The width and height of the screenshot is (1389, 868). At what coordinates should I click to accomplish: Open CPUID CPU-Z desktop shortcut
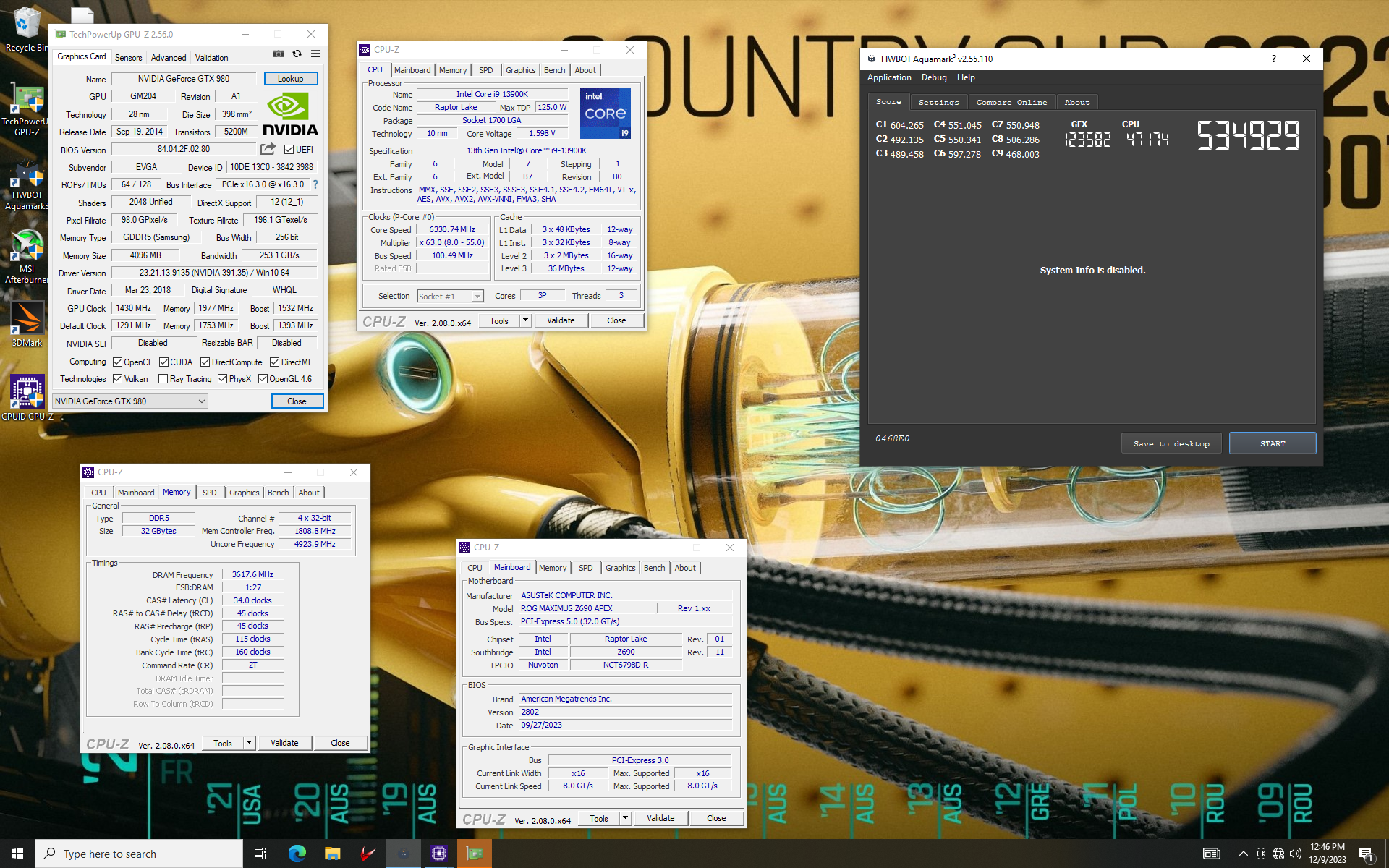[x=27, y=396]
